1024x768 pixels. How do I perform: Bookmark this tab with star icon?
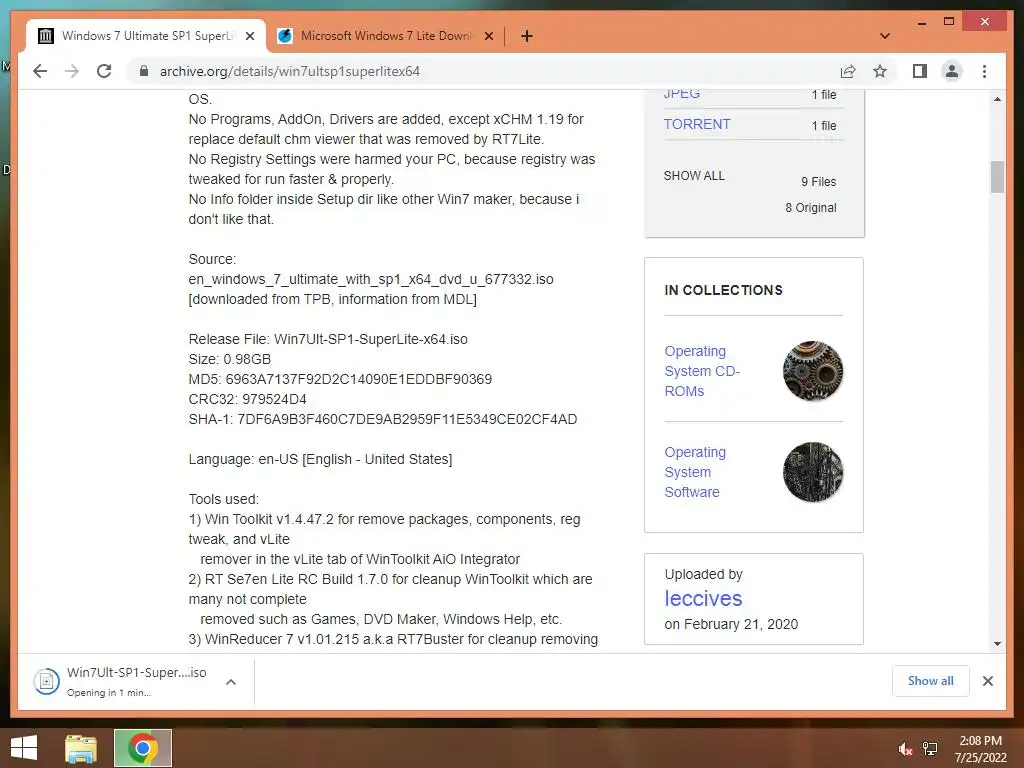(x=880, y=71)
